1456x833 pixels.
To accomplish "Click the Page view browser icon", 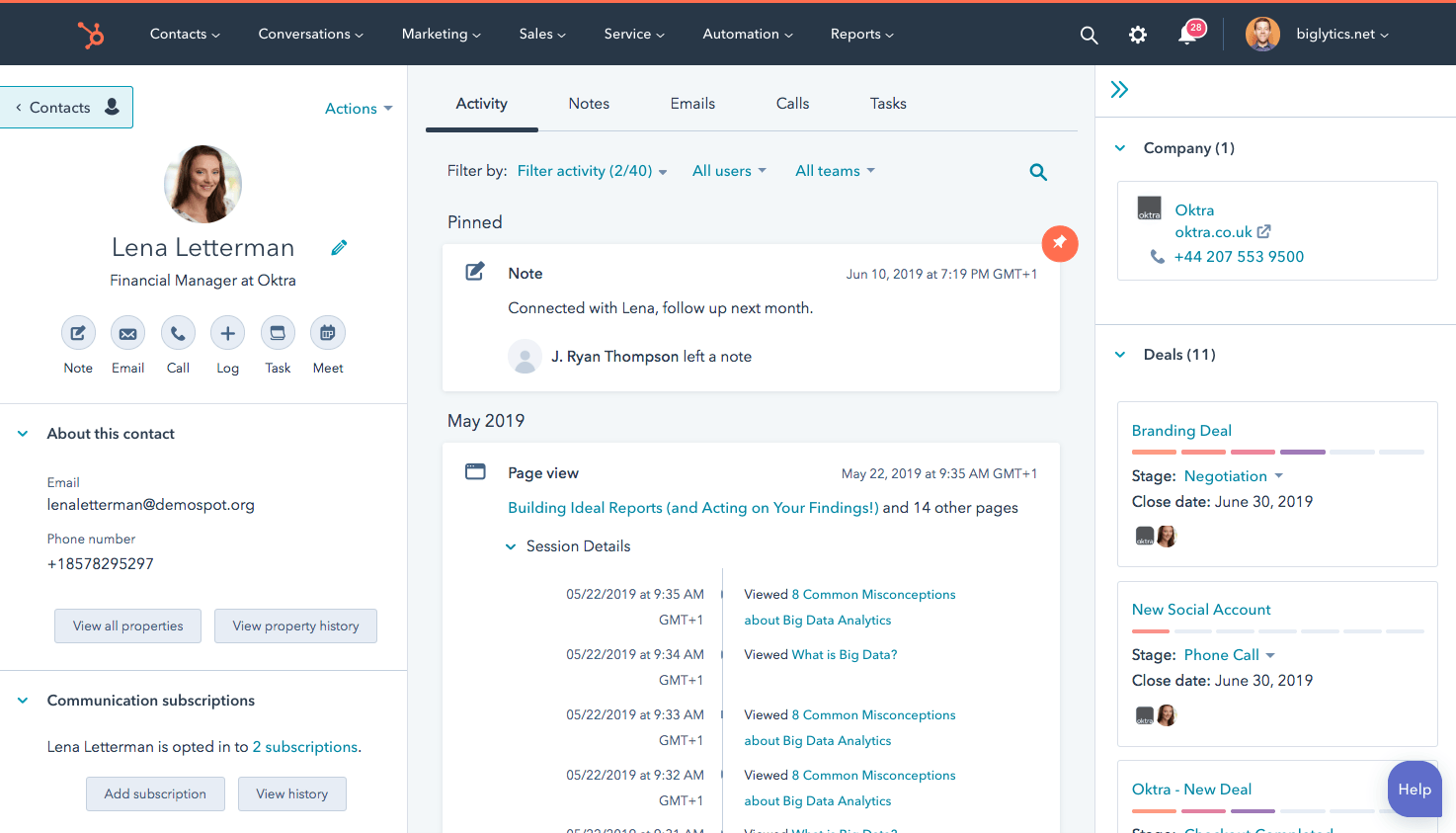I will (475, 471).
